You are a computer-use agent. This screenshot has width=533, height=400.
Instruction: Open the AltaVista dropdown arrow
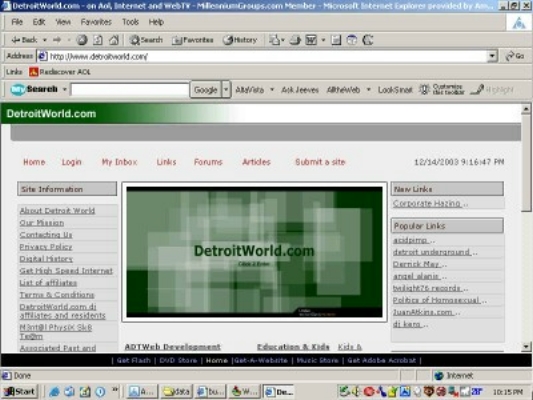click(x=272, y=90)
